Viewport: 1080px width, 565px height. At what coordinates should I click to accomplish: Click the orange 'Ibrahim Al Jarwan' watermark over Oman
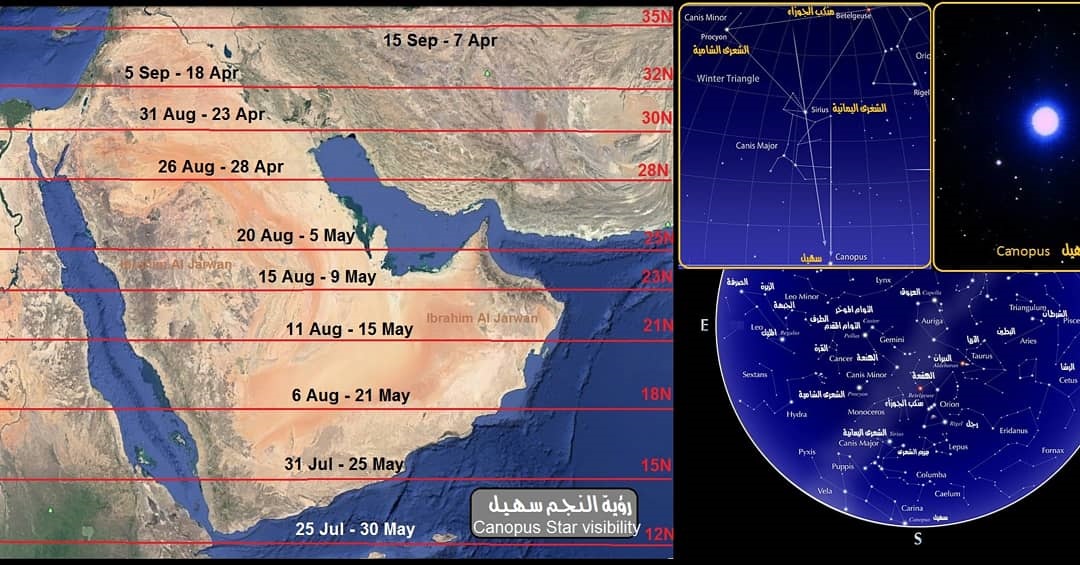(x=482, y=319)
